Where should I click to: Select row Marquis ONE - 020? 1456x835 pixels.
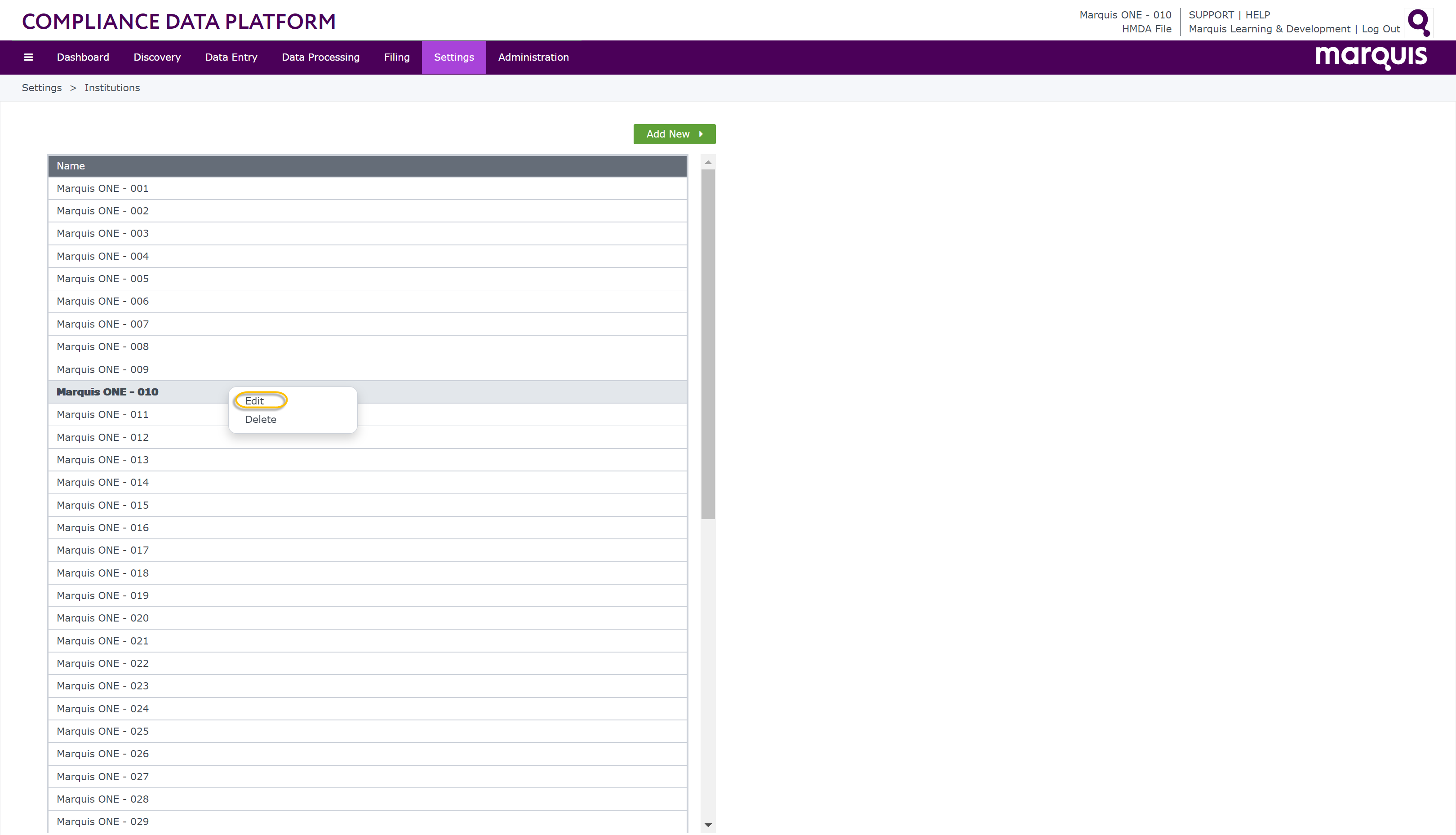pos(368,618)
